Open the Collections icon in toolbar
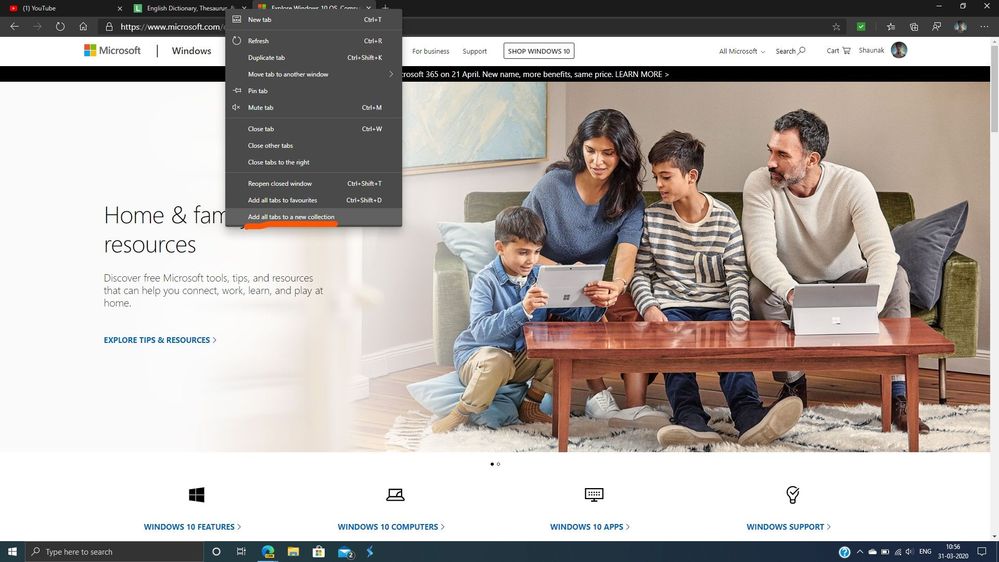 click(914, 27)
